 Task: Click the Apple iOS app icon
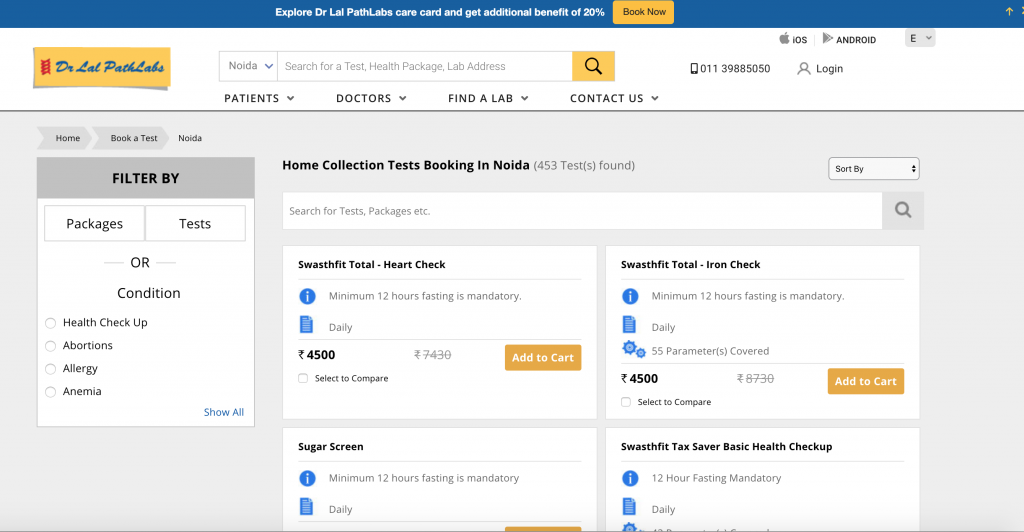(x=784, y=39)
